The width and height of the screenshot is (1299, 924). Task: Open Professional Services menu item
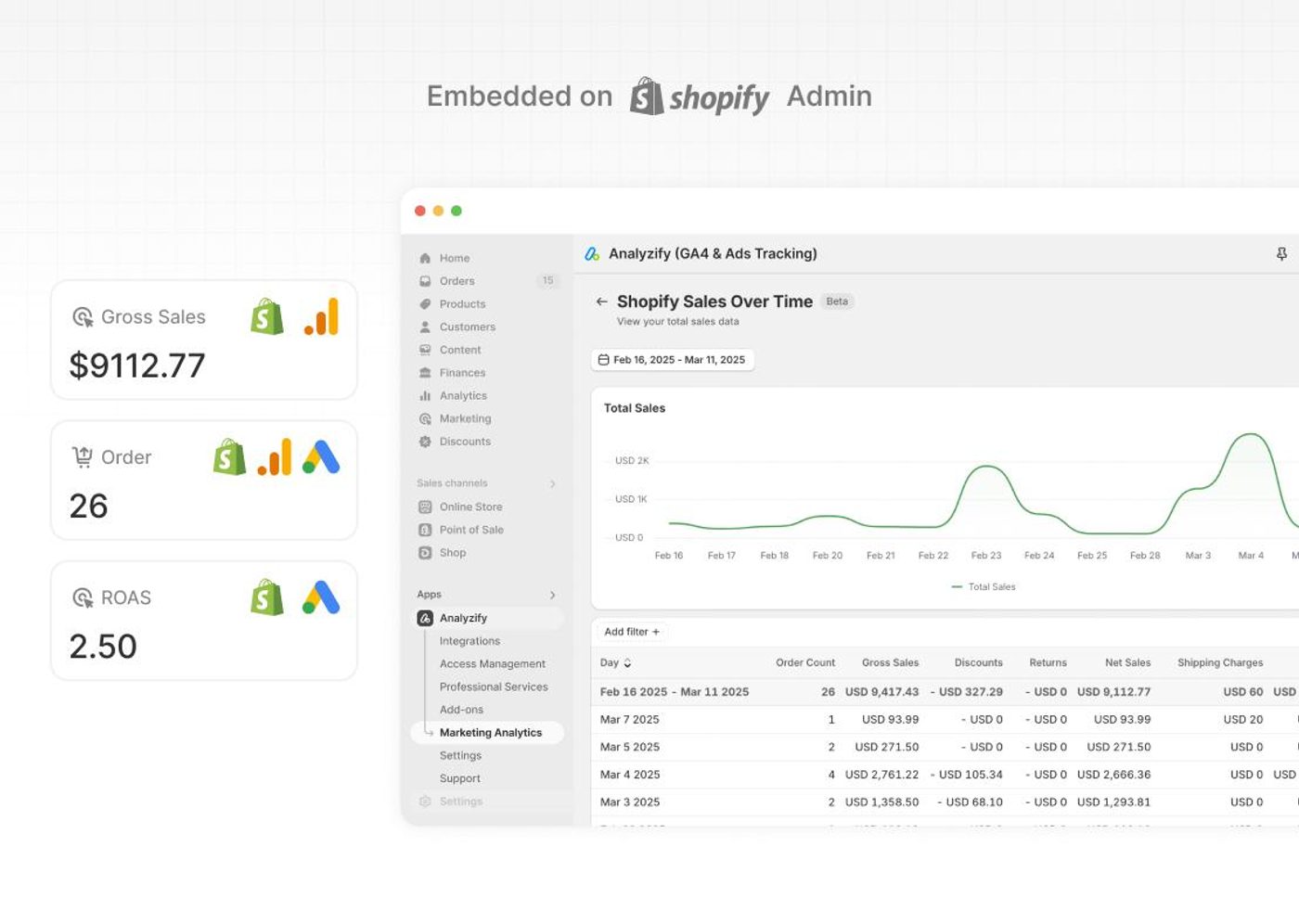tap(494, 687)
